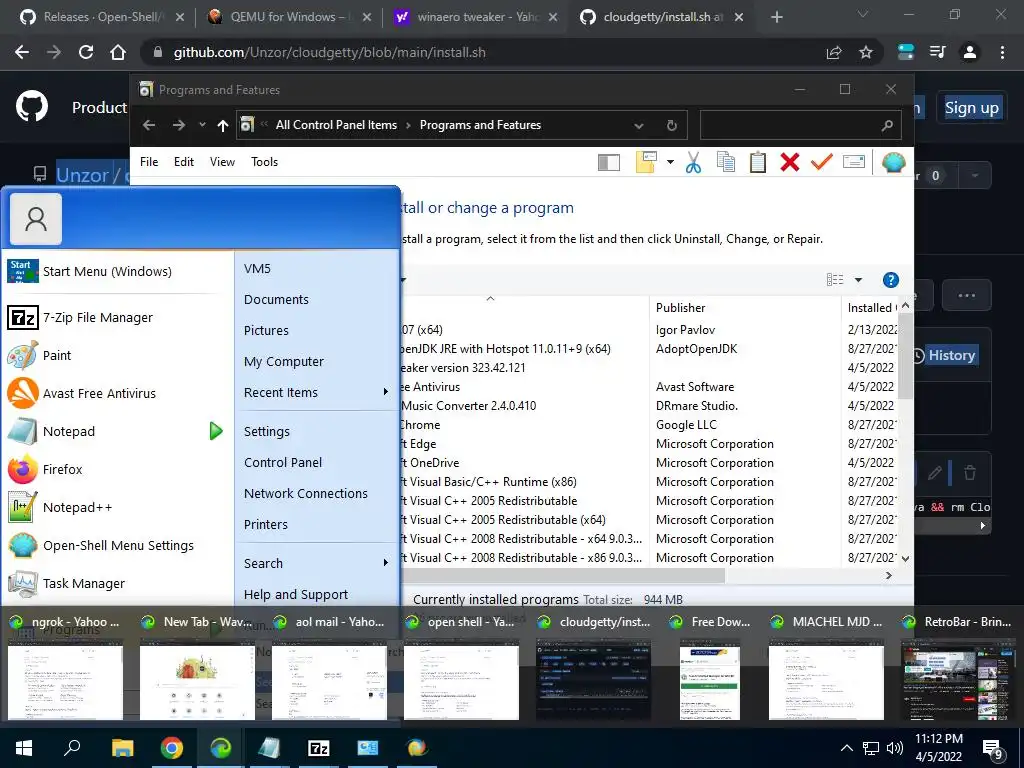This screenshot has width=1024, height=768.
Task: Open Chrome tab search dropdown
Action: (x=863, y=14)
